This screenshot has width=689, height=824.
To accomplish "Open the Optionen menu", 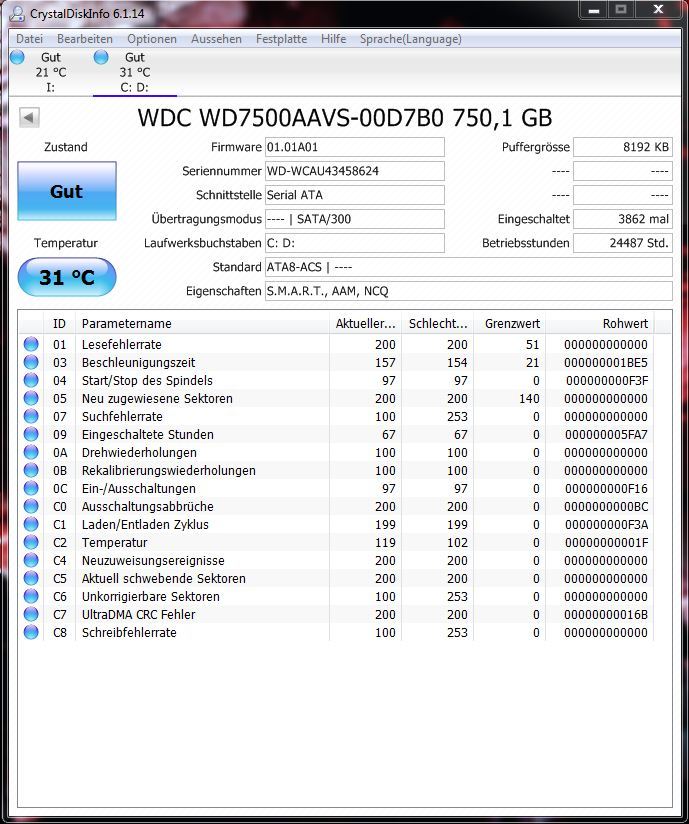I will tap(152, 39).
